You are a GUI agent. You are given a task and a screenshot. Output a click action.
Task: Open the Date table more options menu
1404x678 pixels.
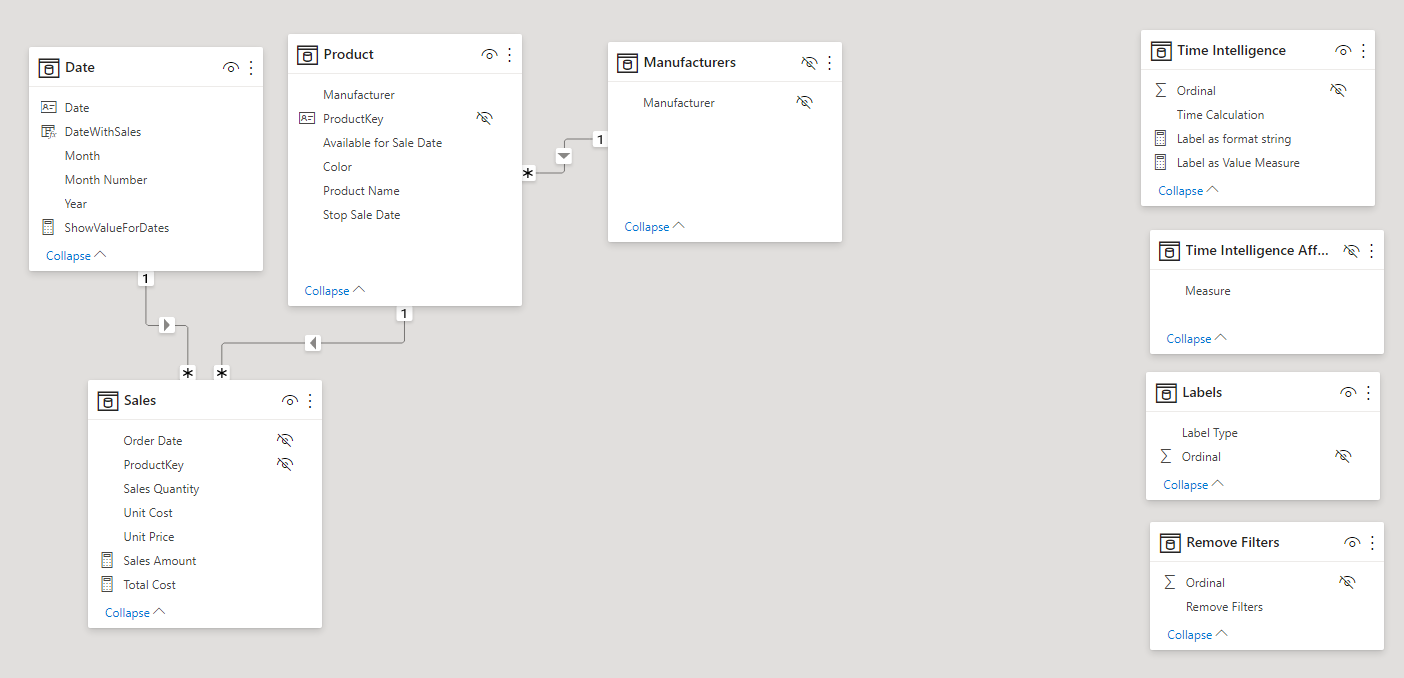point(251,68)
